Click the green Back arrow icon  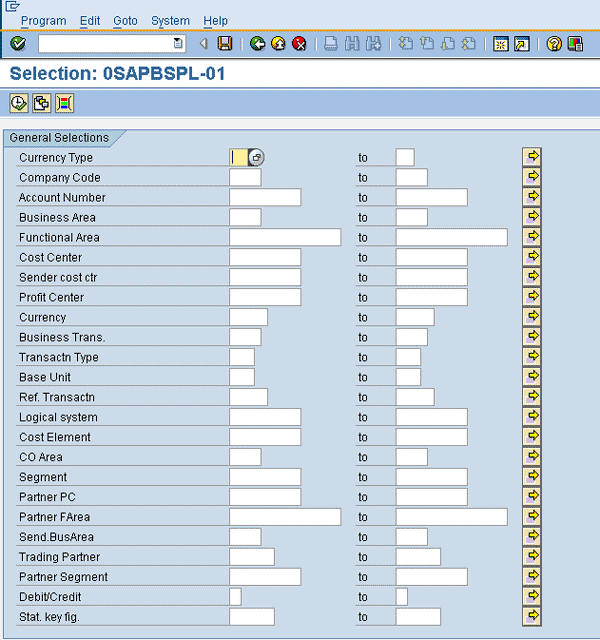pyautogui.click(x=257, y=44)
